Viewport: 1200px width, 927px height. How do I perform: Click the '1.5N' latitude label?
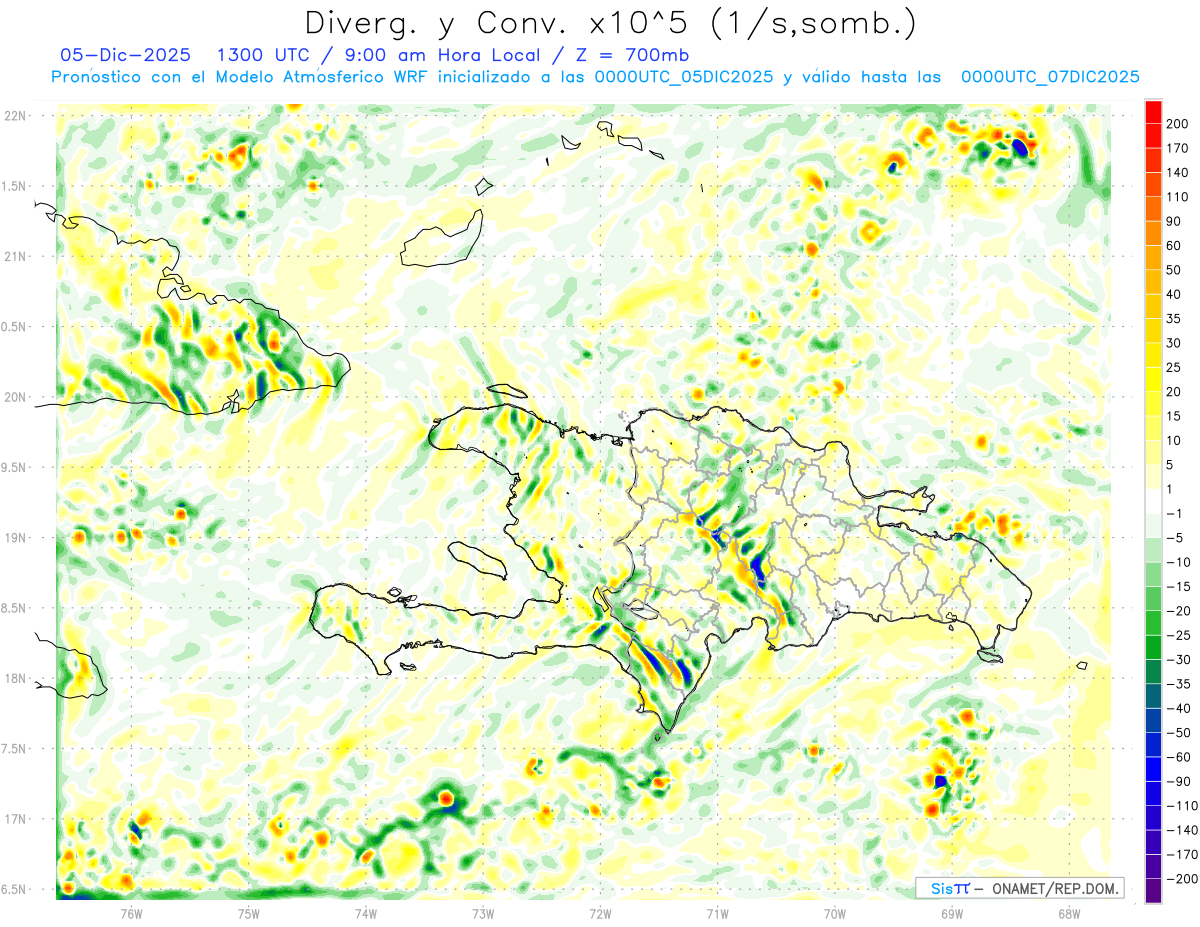tap(16, 186)
